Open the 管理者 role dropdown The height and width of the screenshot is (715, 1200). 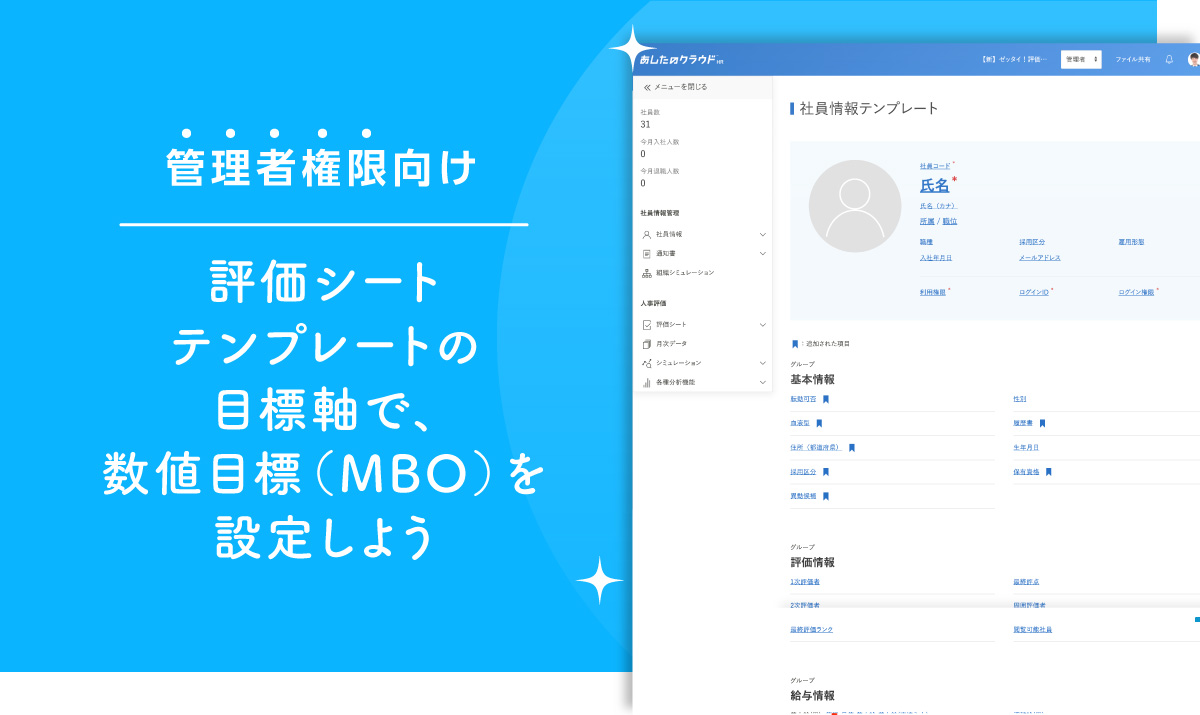tap(1081, 60)
